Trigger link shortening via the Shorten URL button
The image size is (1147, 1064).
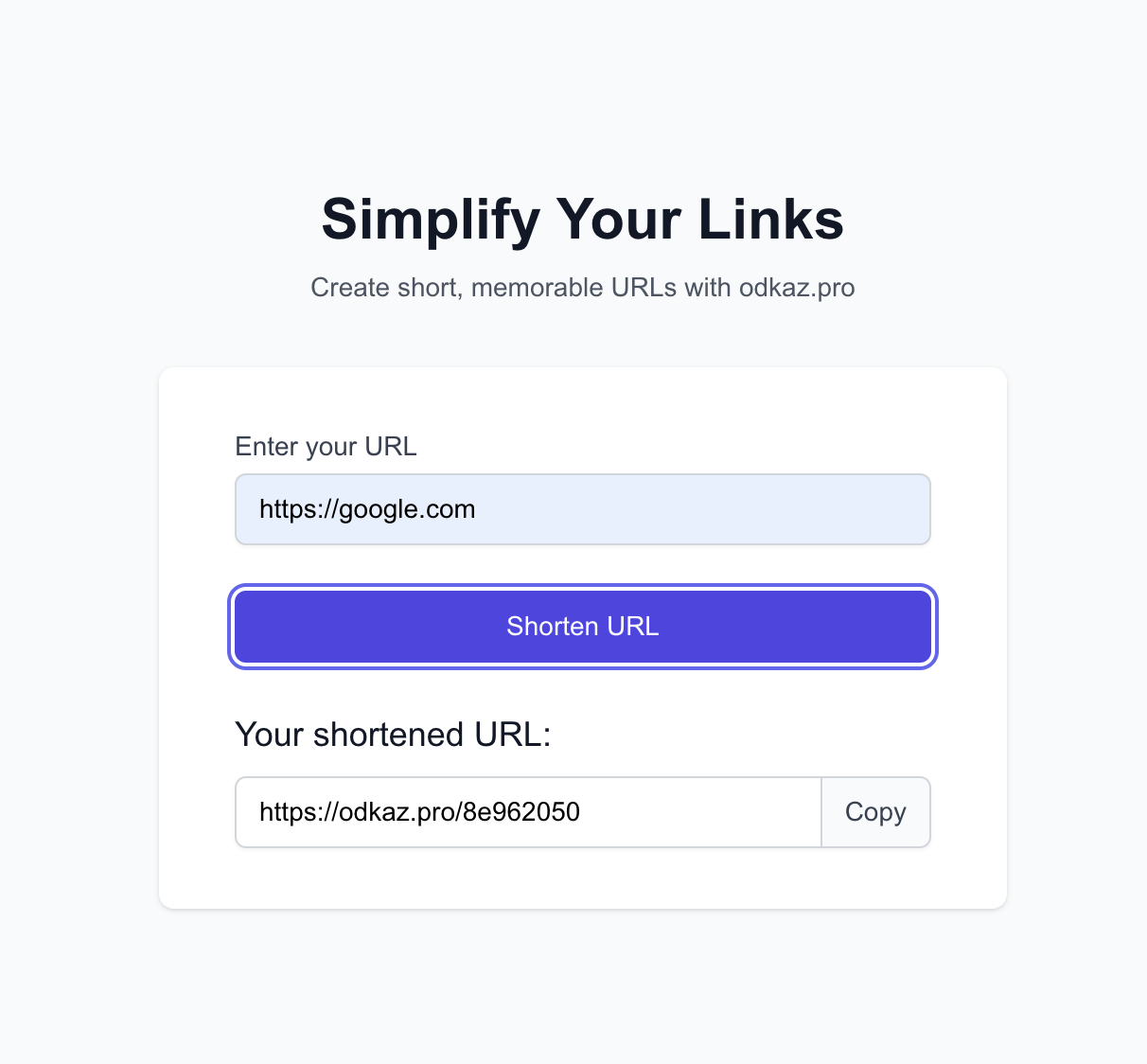pyautogui.click(x=582, y=626)
